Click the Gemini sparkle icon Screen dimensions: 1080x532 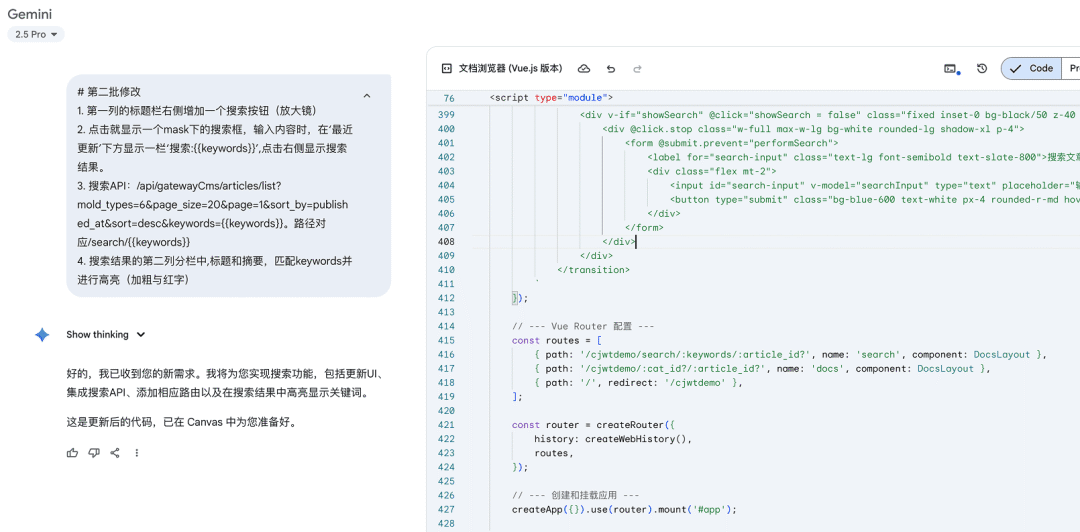point(42,335)
